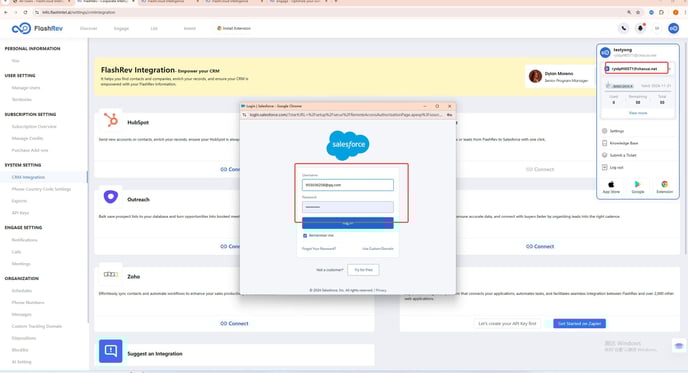Click the Salesforce popup address bar

coord(346,115)
